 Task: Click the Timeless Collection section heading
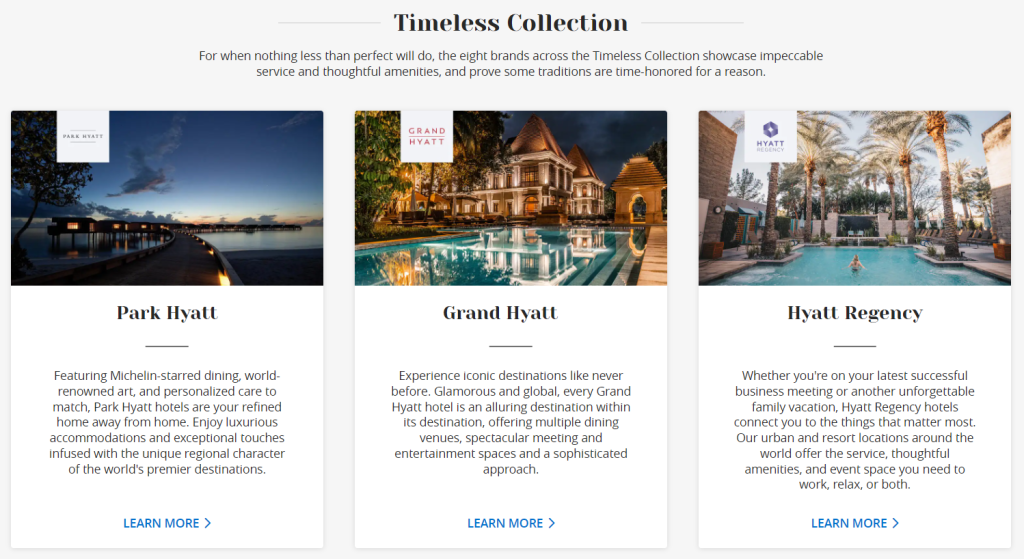pos(511,22)
